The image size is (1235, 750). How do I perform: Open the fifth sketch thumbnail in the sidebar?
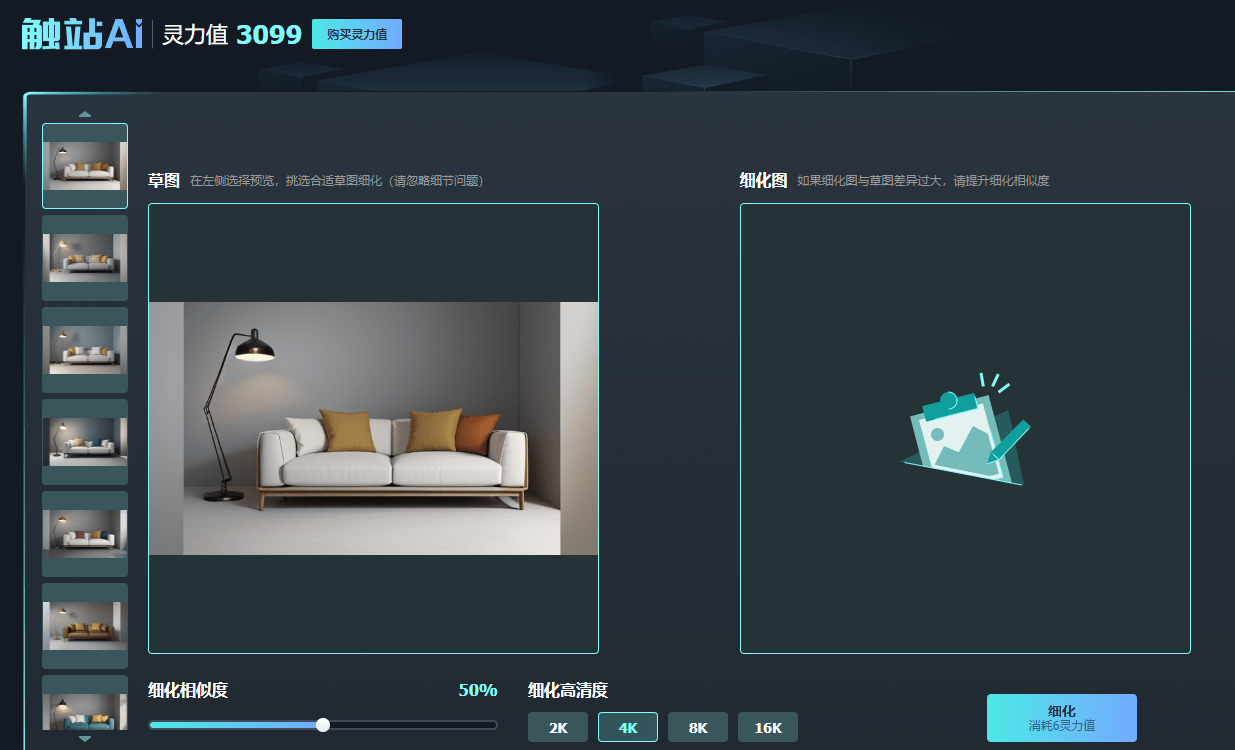(x=85, y=534)
